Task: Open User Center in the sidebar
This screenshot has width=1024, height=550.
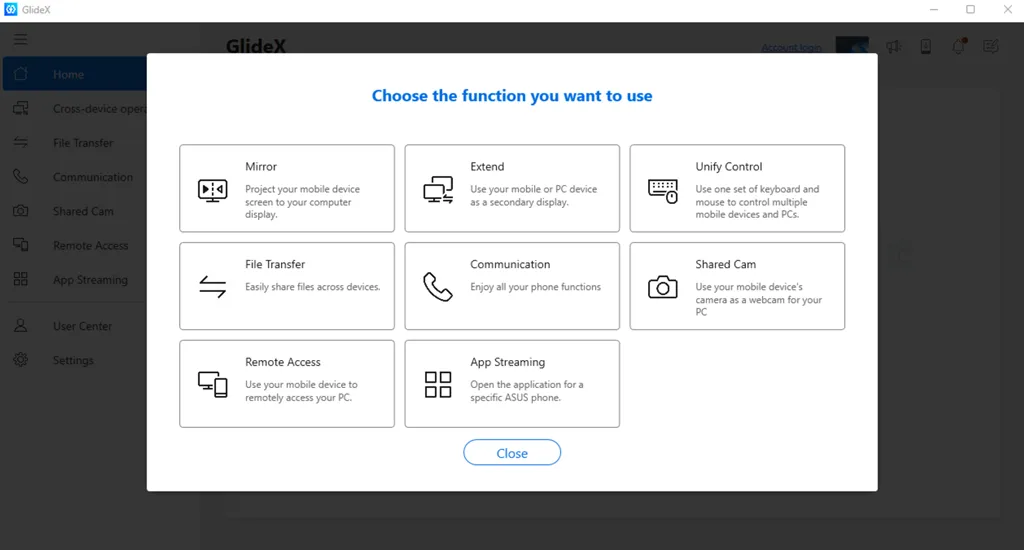Action: click(82, 326)
